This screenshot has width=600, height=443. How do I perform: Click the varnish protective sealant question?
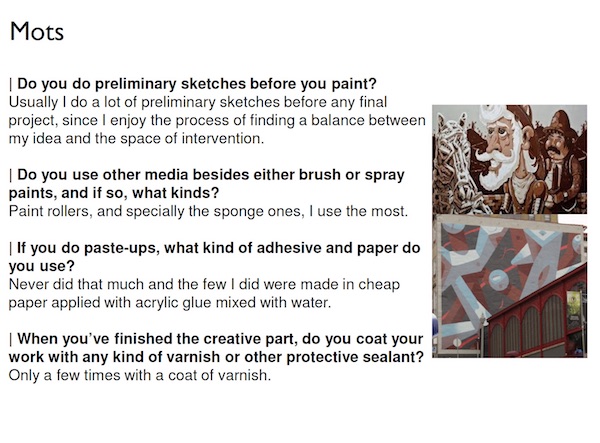click(216, 348)
